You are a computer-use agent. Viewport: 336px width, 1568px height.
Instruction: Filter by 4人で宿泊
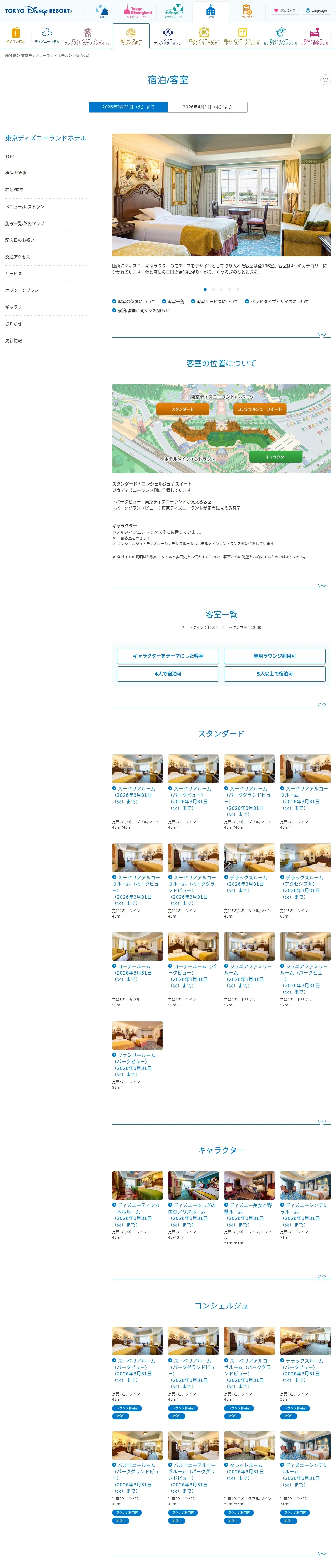click(x=168, y=674)
